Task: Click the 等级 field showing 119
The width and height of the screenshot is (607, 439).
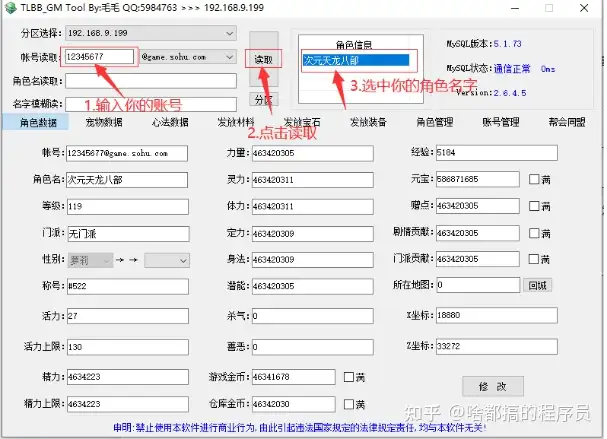Action: (128, 207)
